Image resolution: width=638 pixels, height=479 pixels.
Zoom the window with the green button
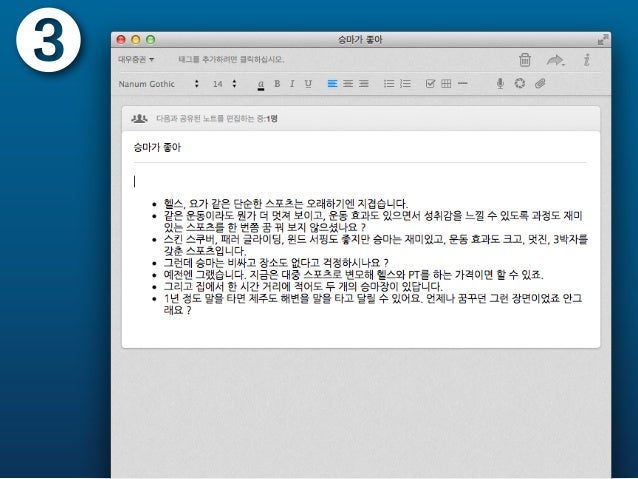coord(151,39)
